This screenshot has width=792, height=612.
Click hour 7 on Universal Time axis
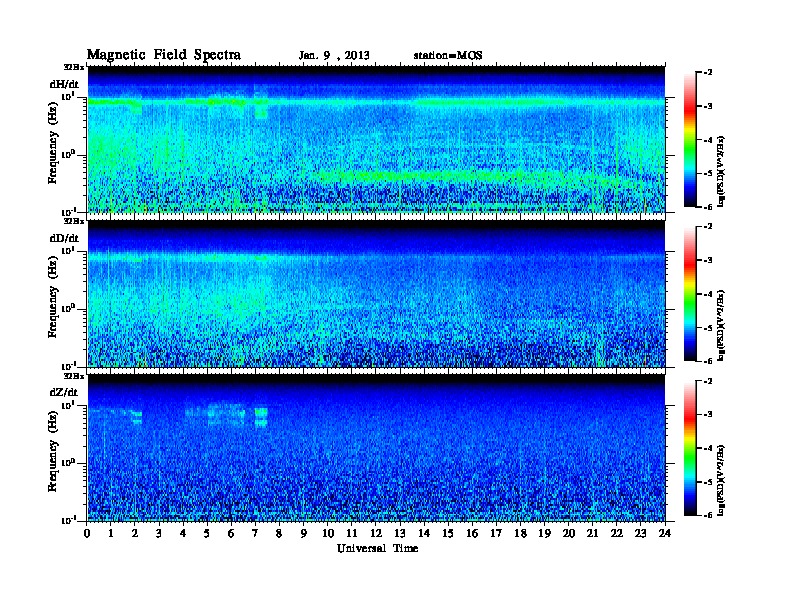tap(256, 534)
